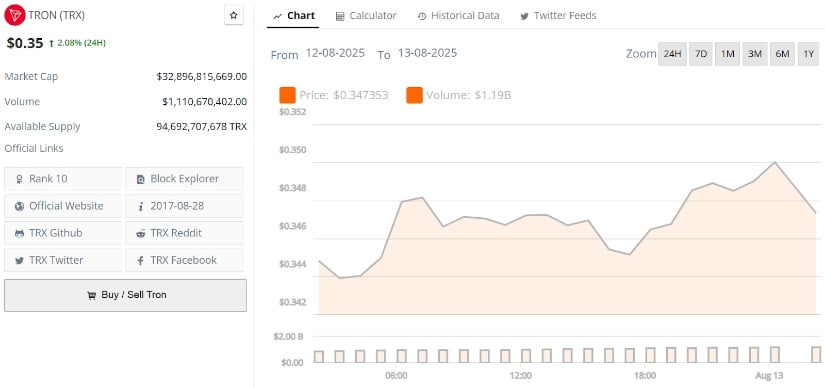Set chart zoom to 3M
The image size is (825, 388).
click(755, 54)
